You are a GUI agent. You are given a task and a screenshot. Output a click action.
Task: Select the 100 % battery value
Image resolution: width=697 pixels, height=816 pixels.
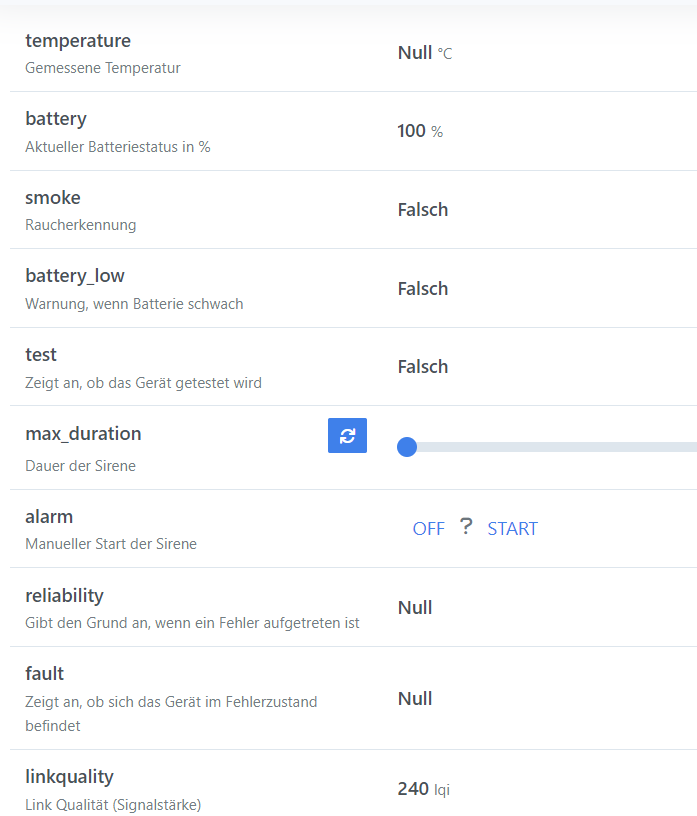pos(420,131)
